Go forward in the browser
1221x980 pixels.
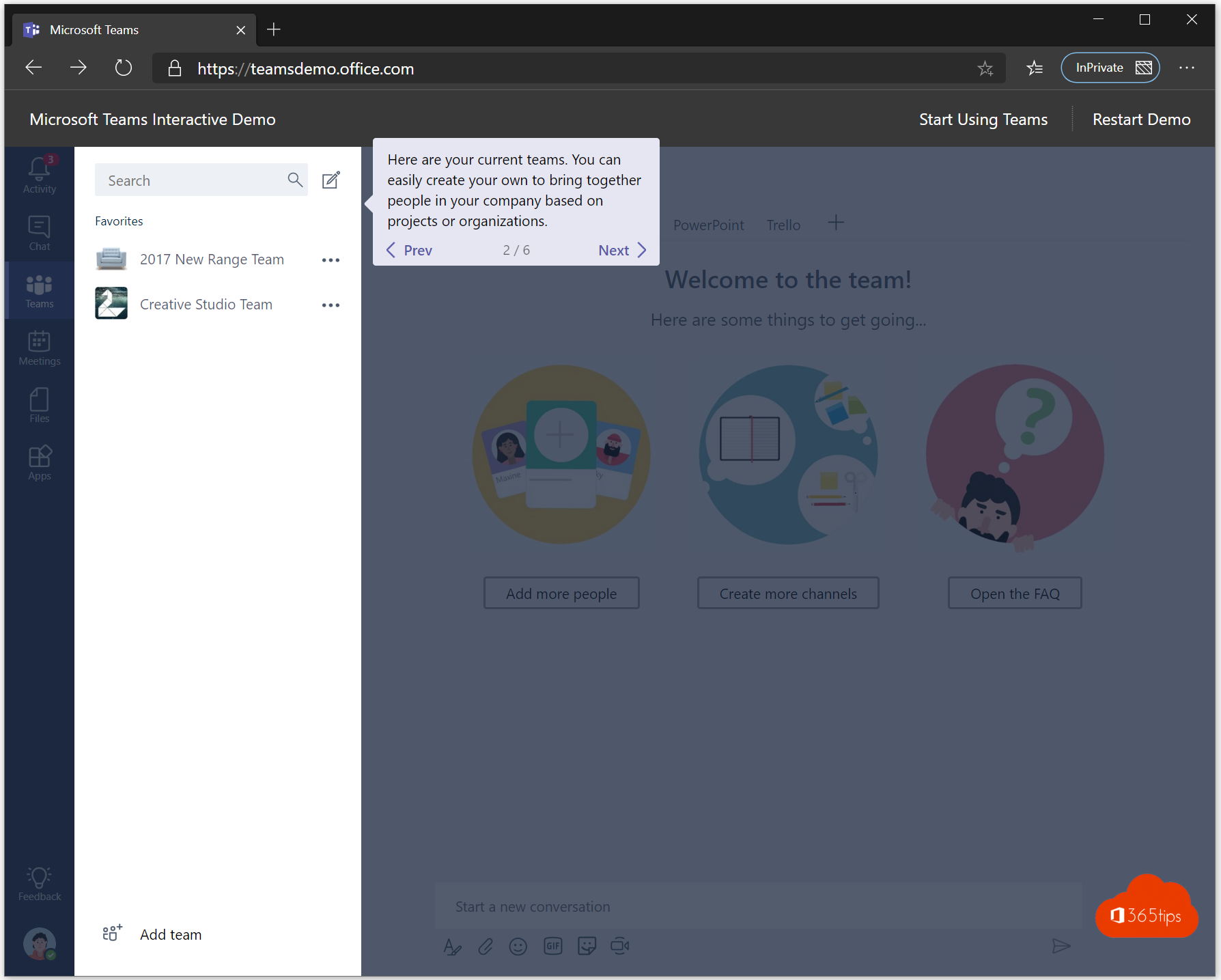point(79,68)
